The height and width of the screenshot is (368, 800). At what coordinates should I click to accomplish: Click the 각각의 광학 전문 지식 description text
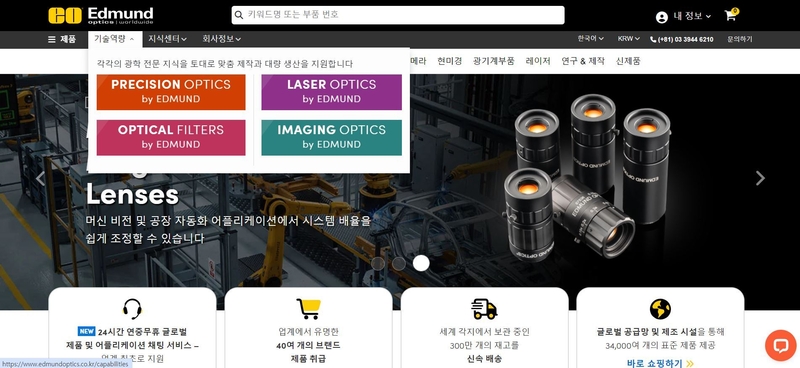224,64
